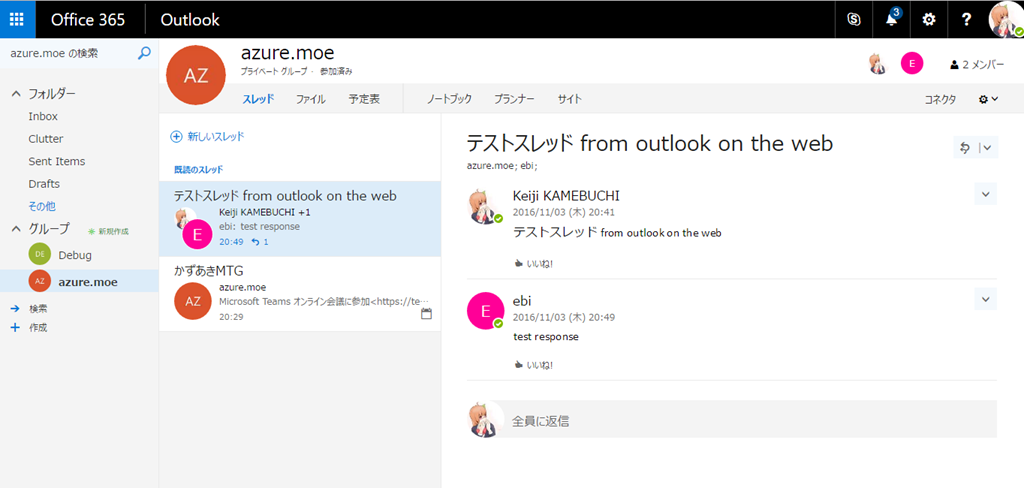Open the サイト tab

pyautogui.click(x=569, y=99)
